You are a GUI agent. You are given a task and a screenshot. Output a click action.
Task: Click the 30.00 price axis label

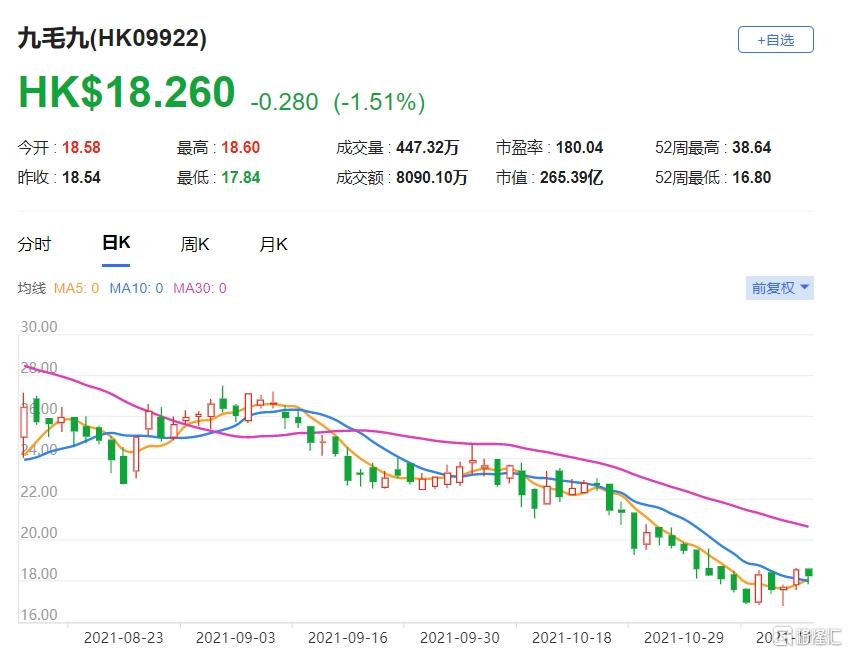pos(38,327)
